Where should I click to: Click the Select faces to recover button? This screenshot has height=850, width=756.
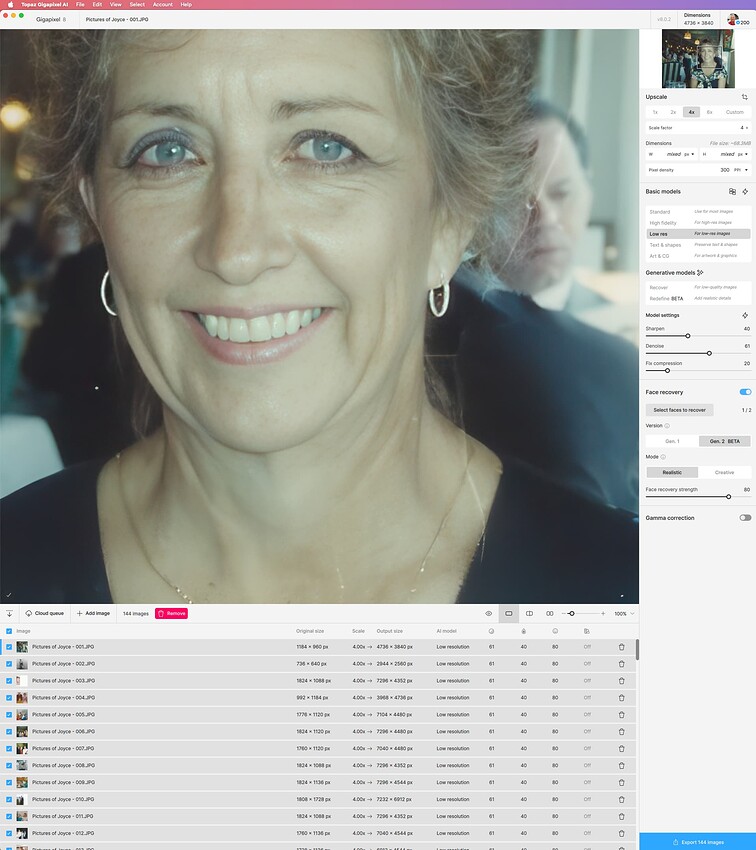[x=679, y=410]
